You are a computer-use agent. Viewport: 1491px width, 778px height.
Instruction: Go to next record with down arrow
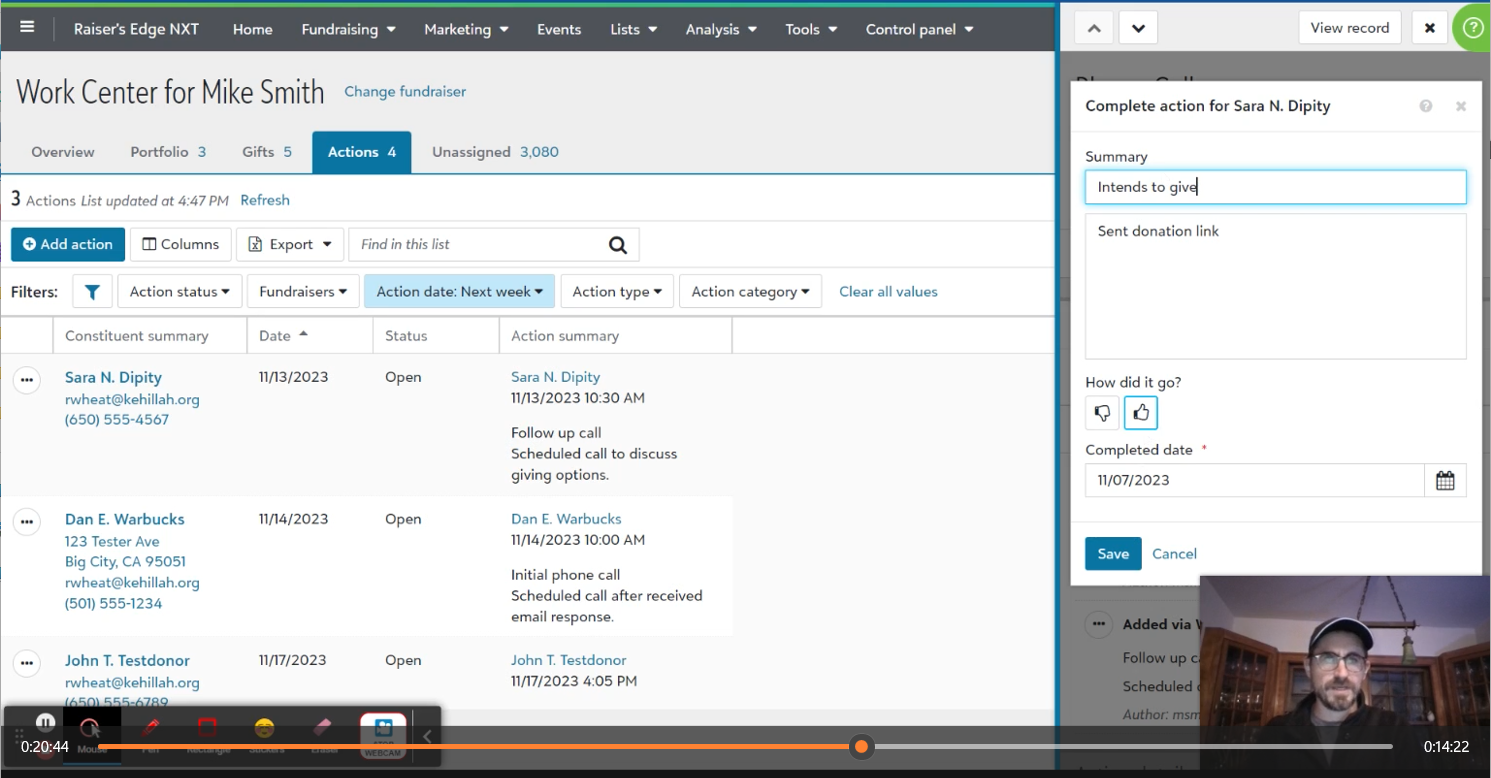point(1138,28)
